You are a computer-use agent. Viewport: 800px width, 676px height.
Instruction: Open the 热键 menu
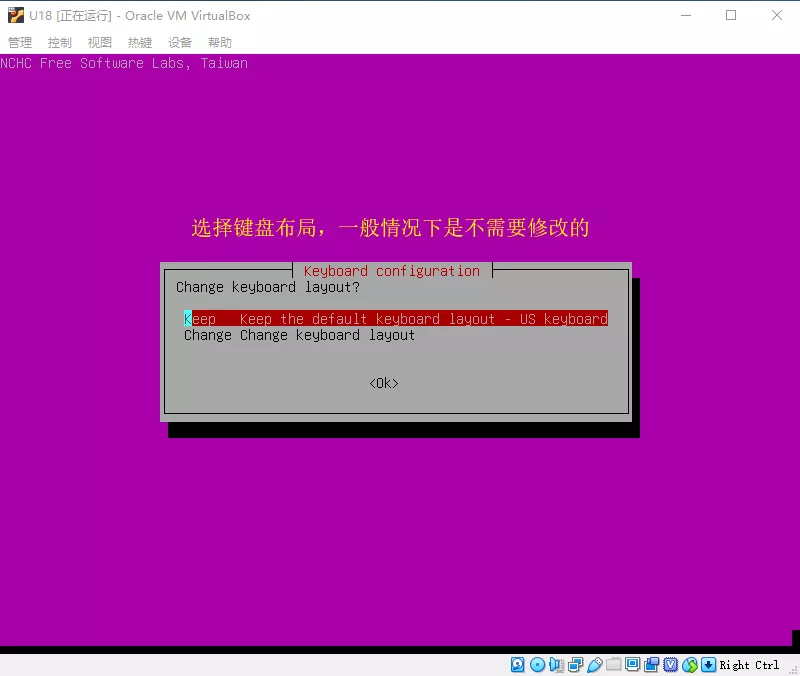(140, 42)
